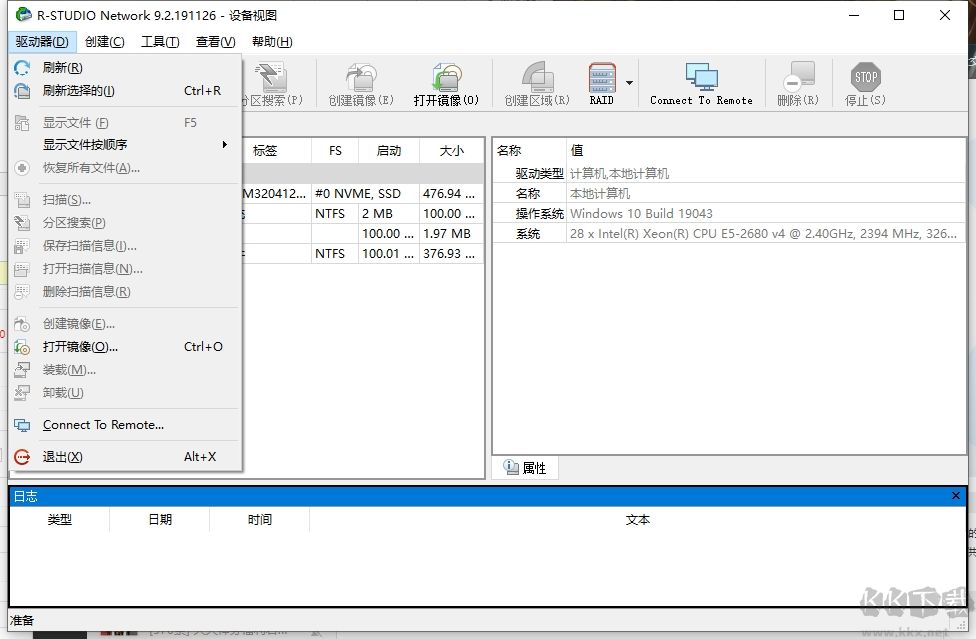Switch to the 属性 tab
976x639 pixels.
(x=525, y=468)
